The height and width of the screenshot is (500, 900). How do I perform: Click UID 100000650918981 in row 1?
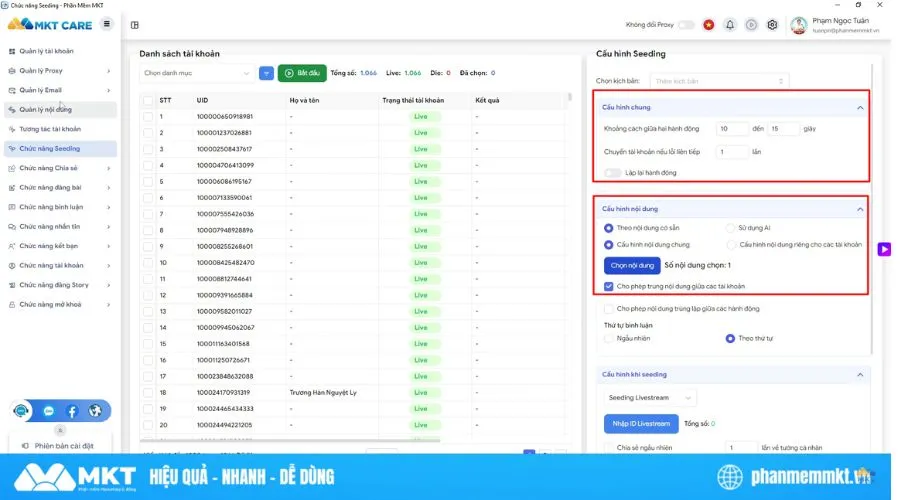coord(225,117)
